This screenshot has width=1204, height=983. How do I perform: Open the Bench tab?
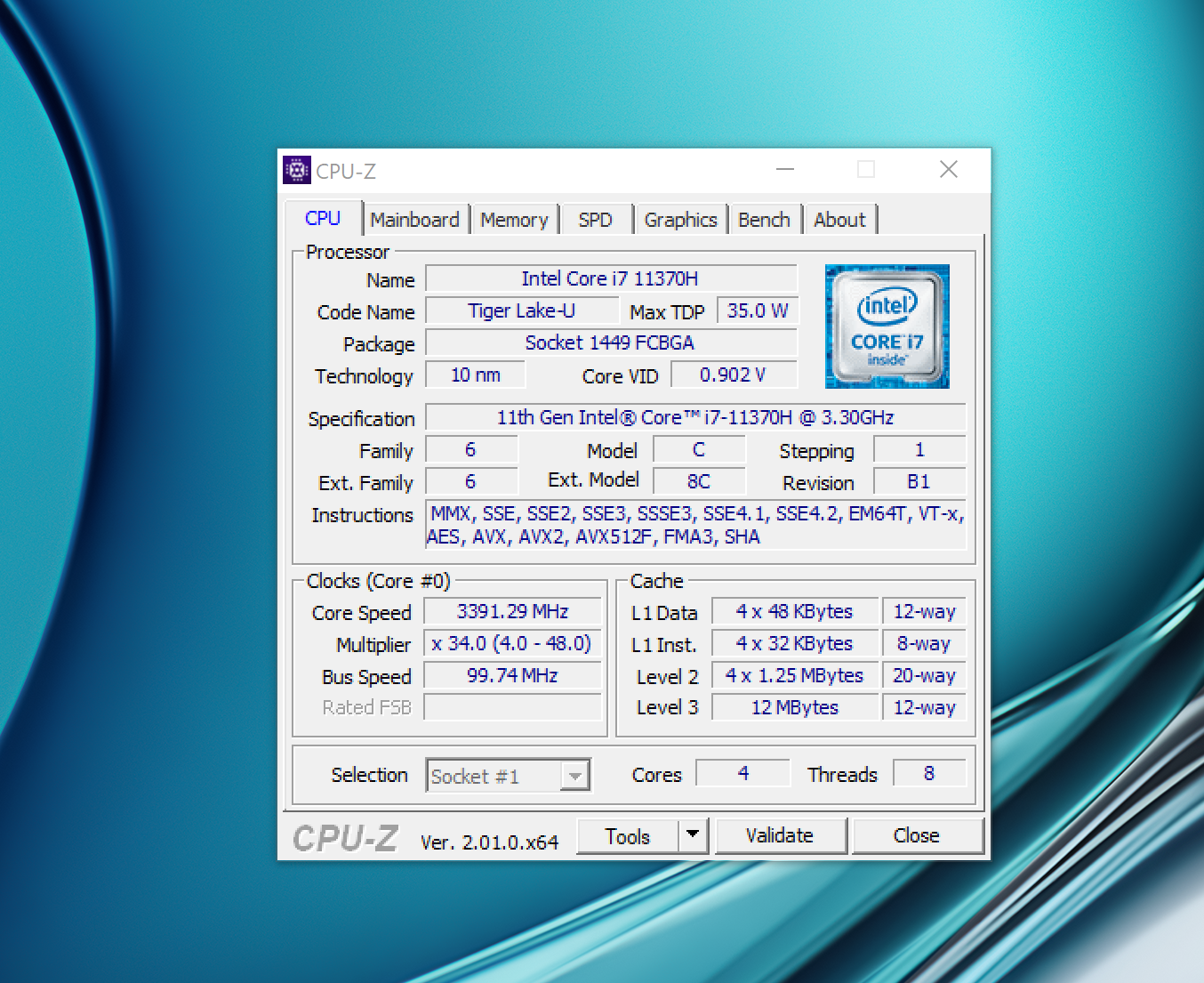764,220
